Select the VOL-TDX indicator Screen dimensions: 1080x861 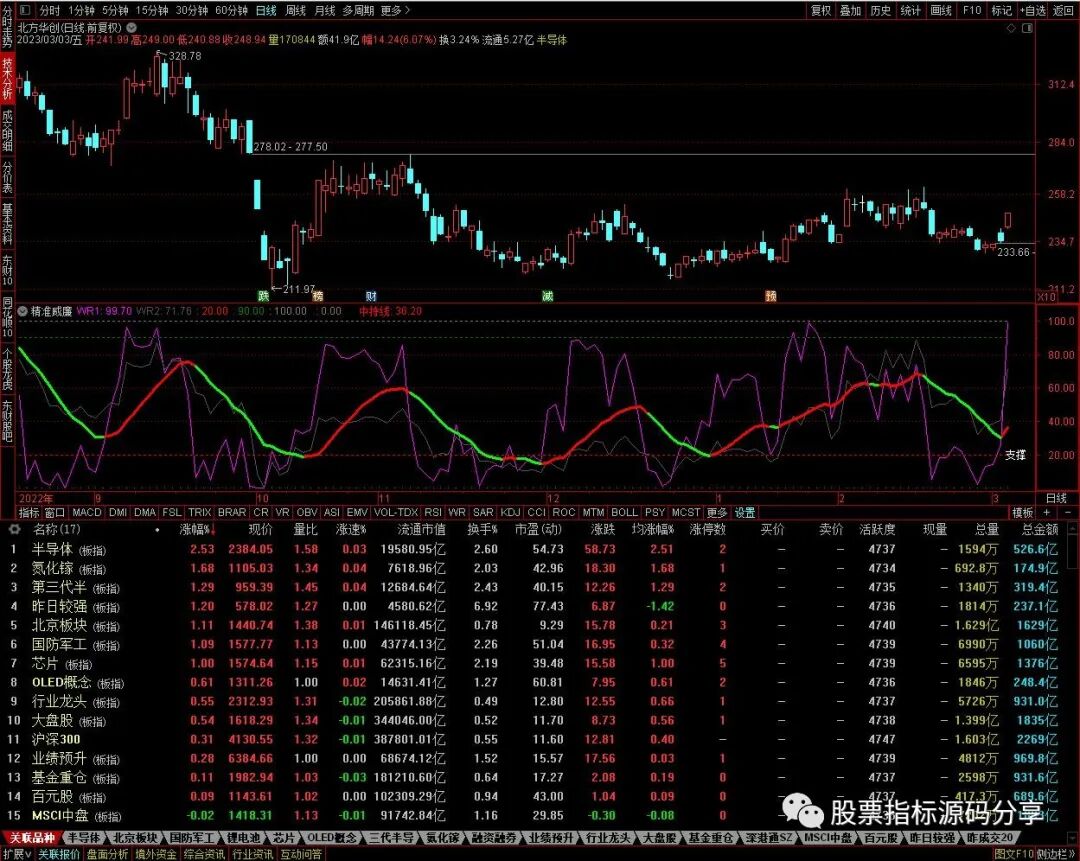(396, 512)
